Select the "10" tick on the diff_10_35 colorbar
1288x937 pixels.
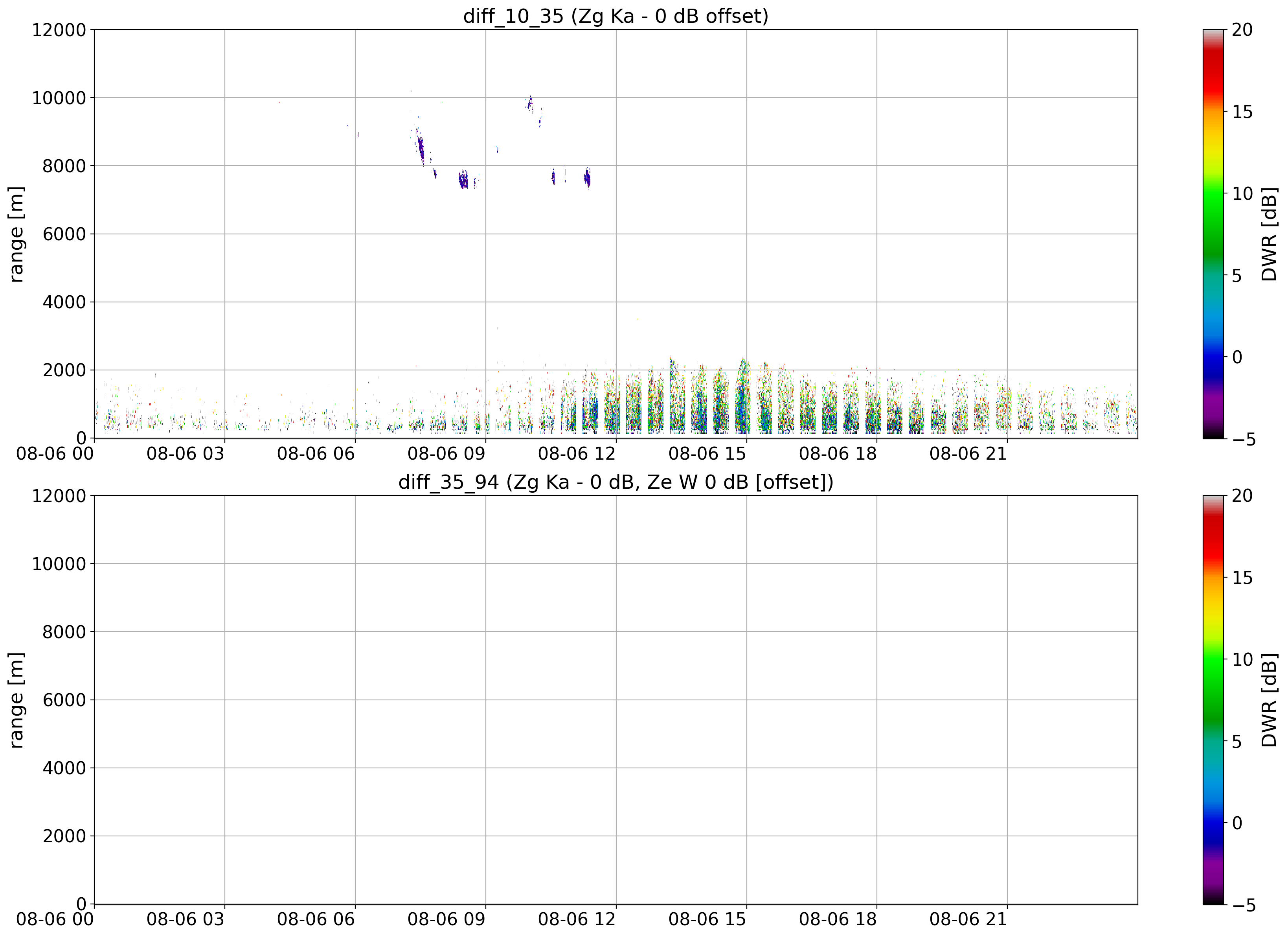tap(1242, 194)
